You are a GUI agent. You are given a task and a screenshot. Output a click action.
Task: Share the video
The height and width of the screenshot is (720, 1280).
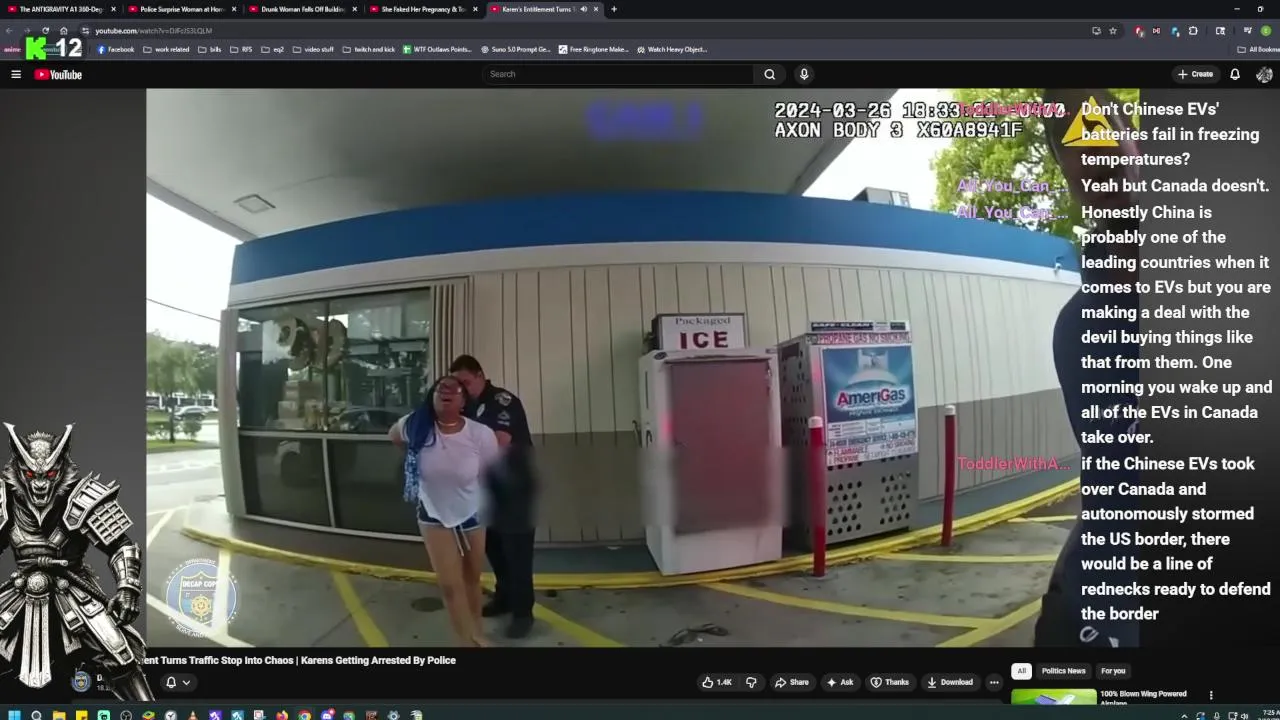coord(791,682)
